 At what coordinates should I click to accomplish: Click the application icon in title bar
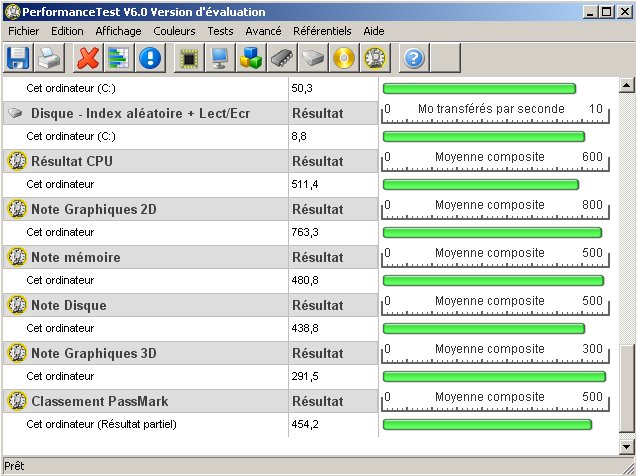click(x=13, y=12)
